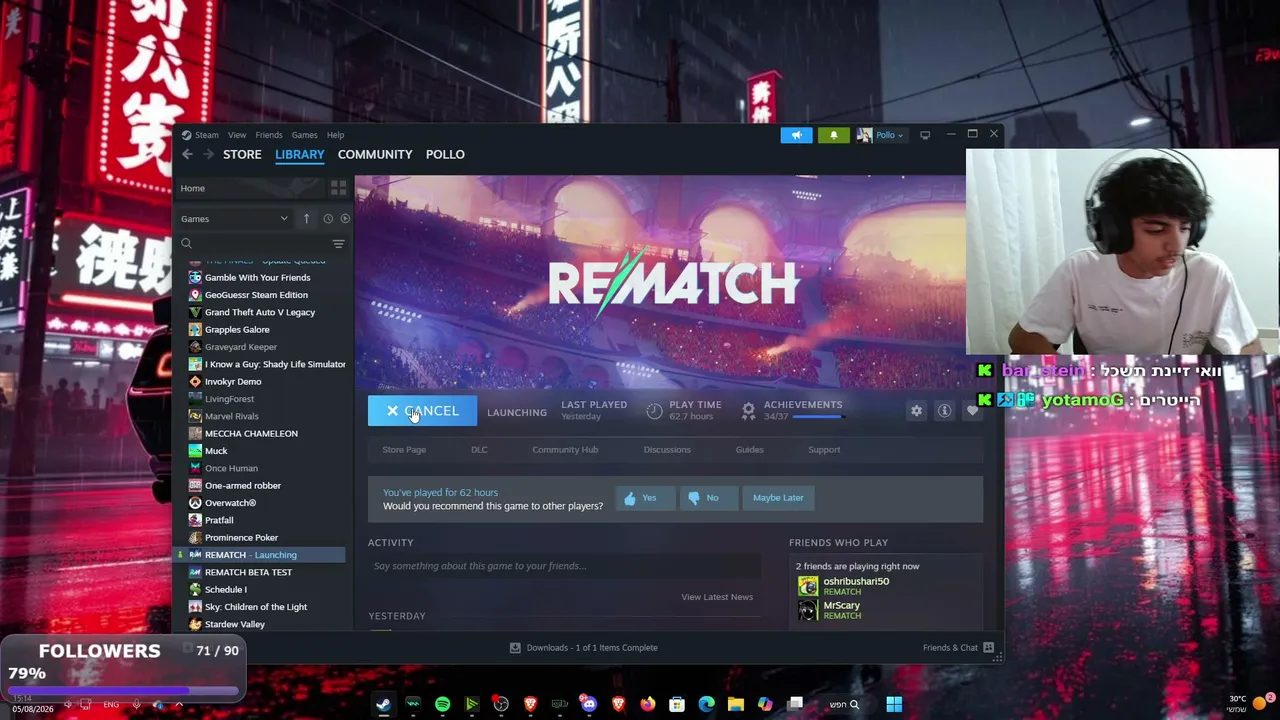Select Once Human in the library
Viewport: 1280px width, 720px height.
[231, 468]
